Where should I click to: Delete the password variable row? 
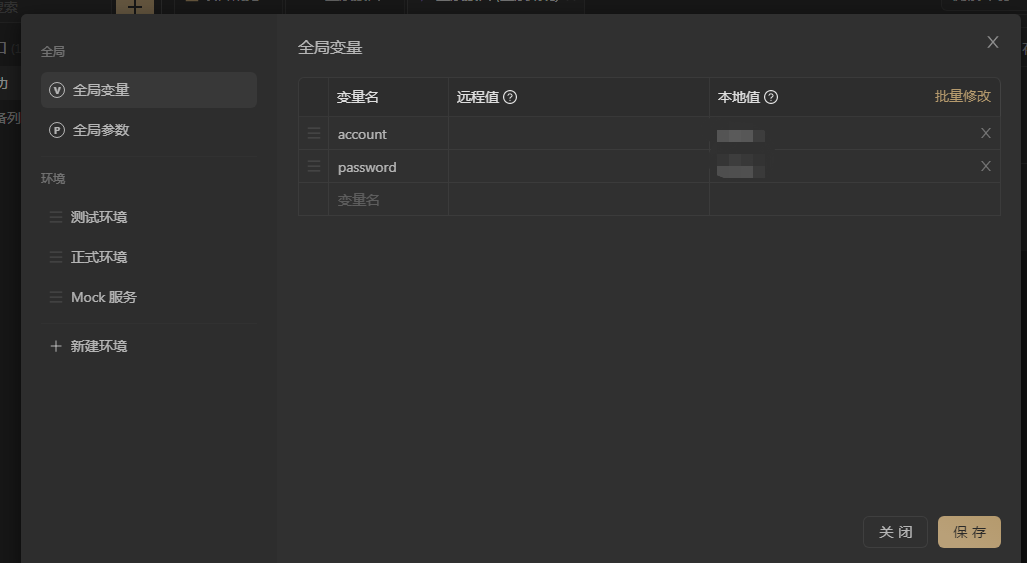coord(985,166)
